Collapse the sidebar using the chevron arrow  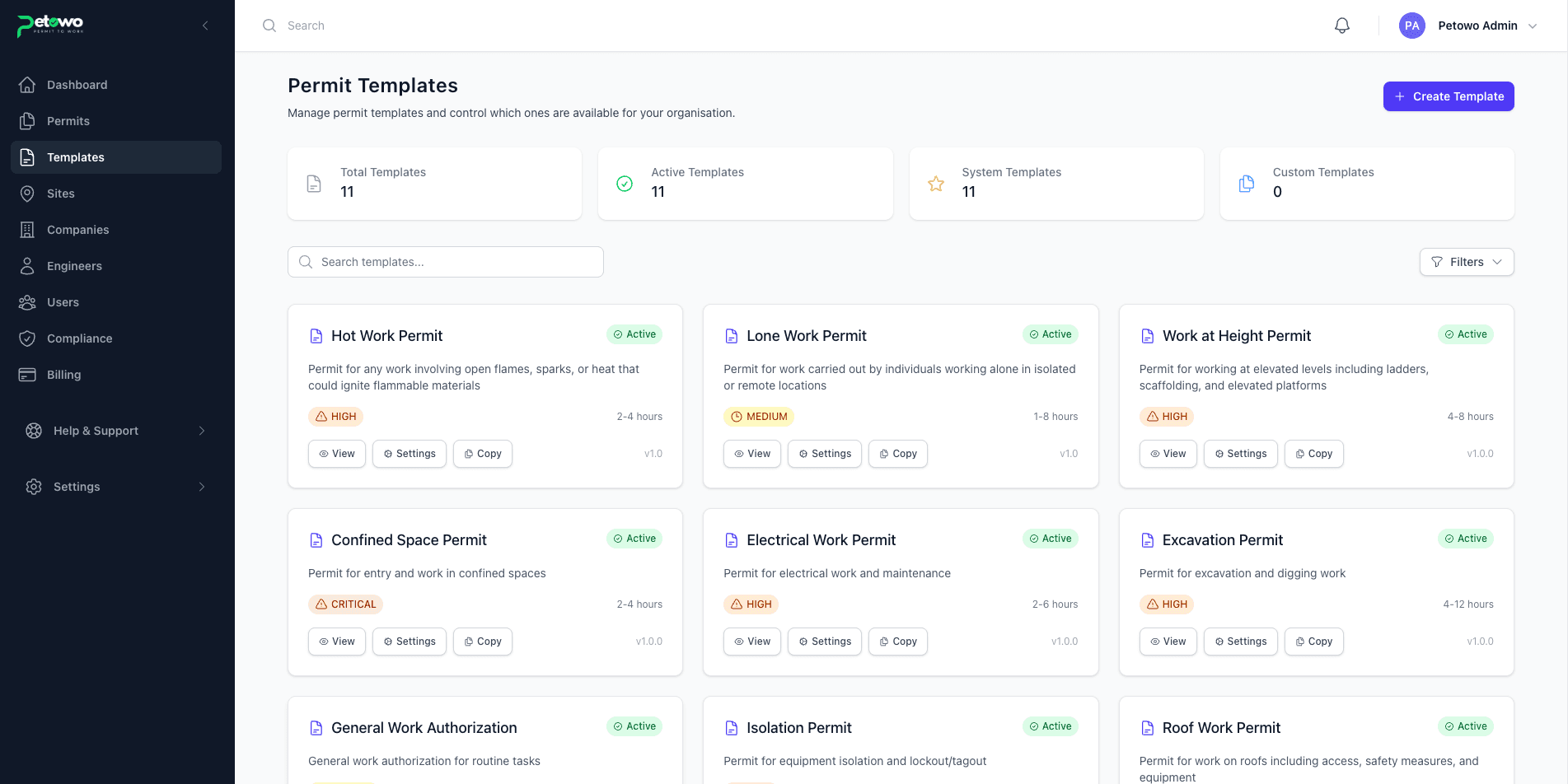coord(205,25)
